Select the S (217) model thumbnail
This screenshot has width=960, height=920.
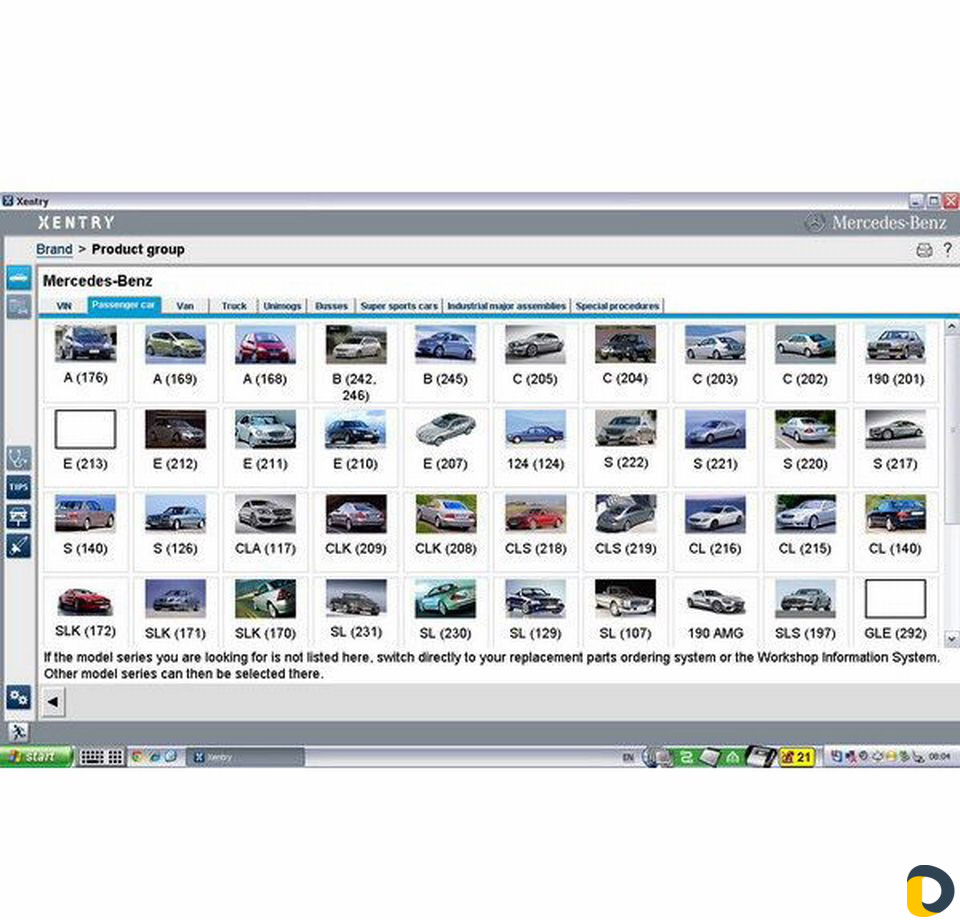(895, 429)
